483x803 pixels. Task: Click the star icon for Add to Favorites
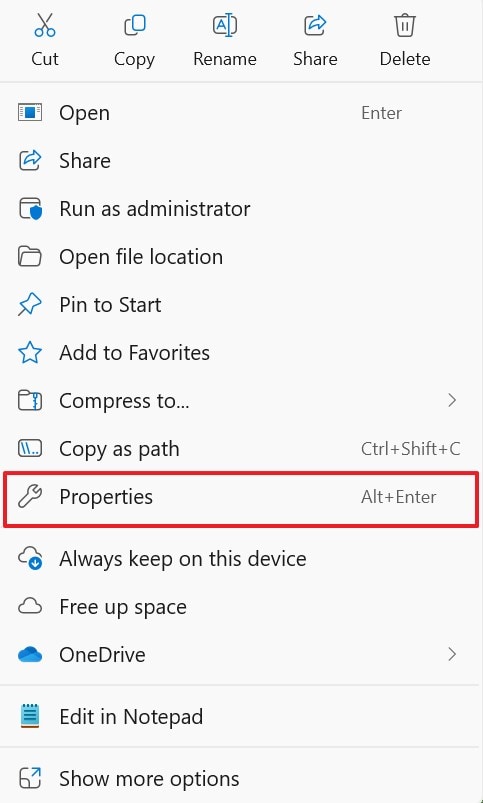tap(30, 353)
